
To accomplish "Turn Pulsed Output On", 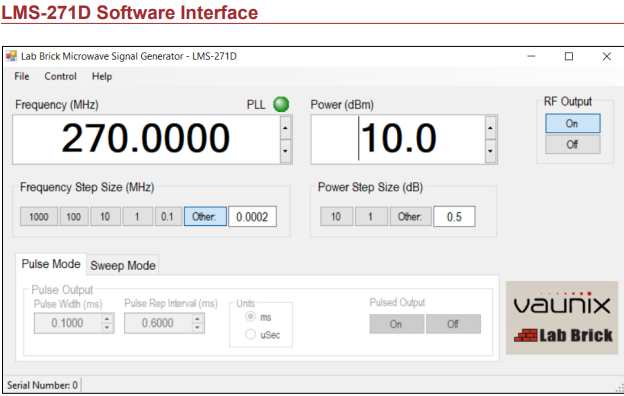I will (x=396, y=324).
